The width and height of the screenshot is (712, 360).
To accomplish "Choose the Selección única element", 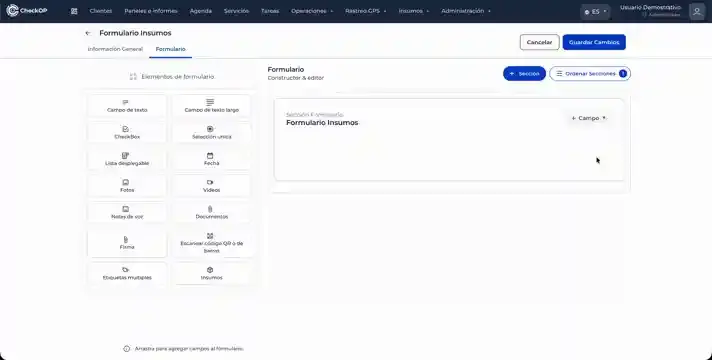I will pos(212,133).
